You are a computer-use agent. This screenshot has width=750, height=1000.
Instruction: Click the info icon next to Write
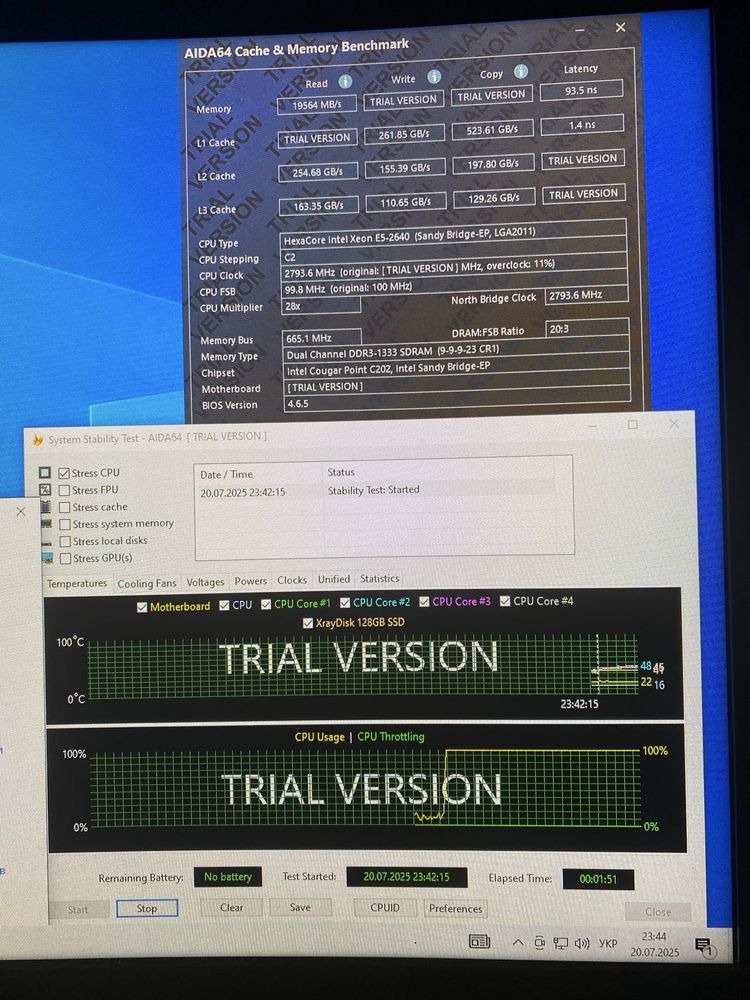434,77
